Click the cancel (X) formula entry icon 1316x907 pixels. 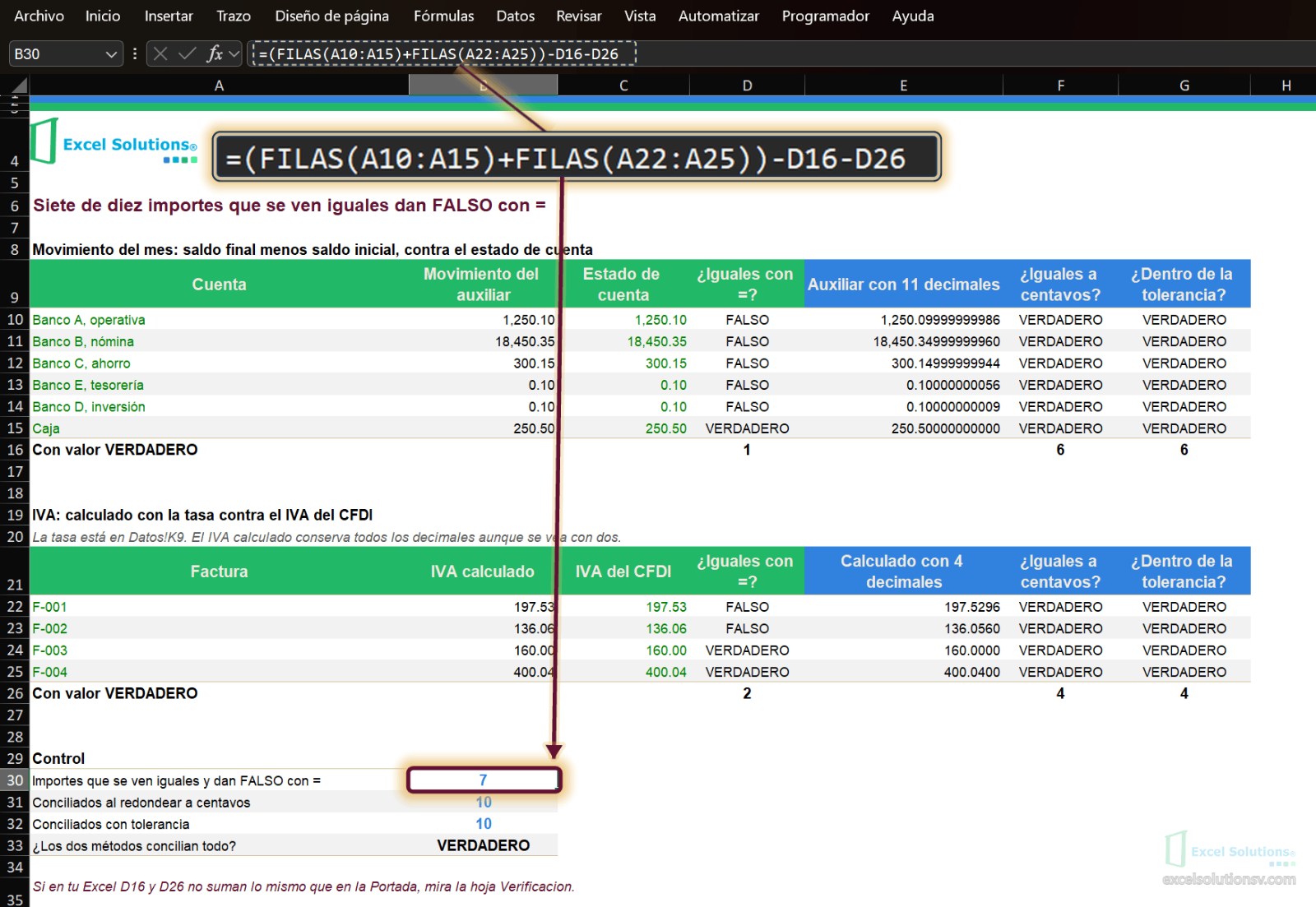160,54
